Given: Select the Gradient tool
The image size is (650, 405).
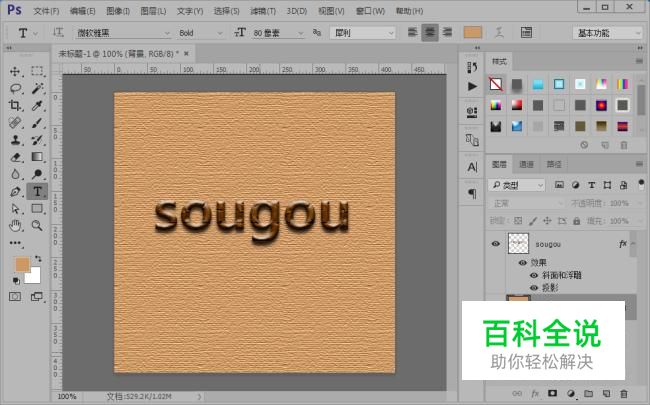Looking at the screenshot, I should 37,157.
